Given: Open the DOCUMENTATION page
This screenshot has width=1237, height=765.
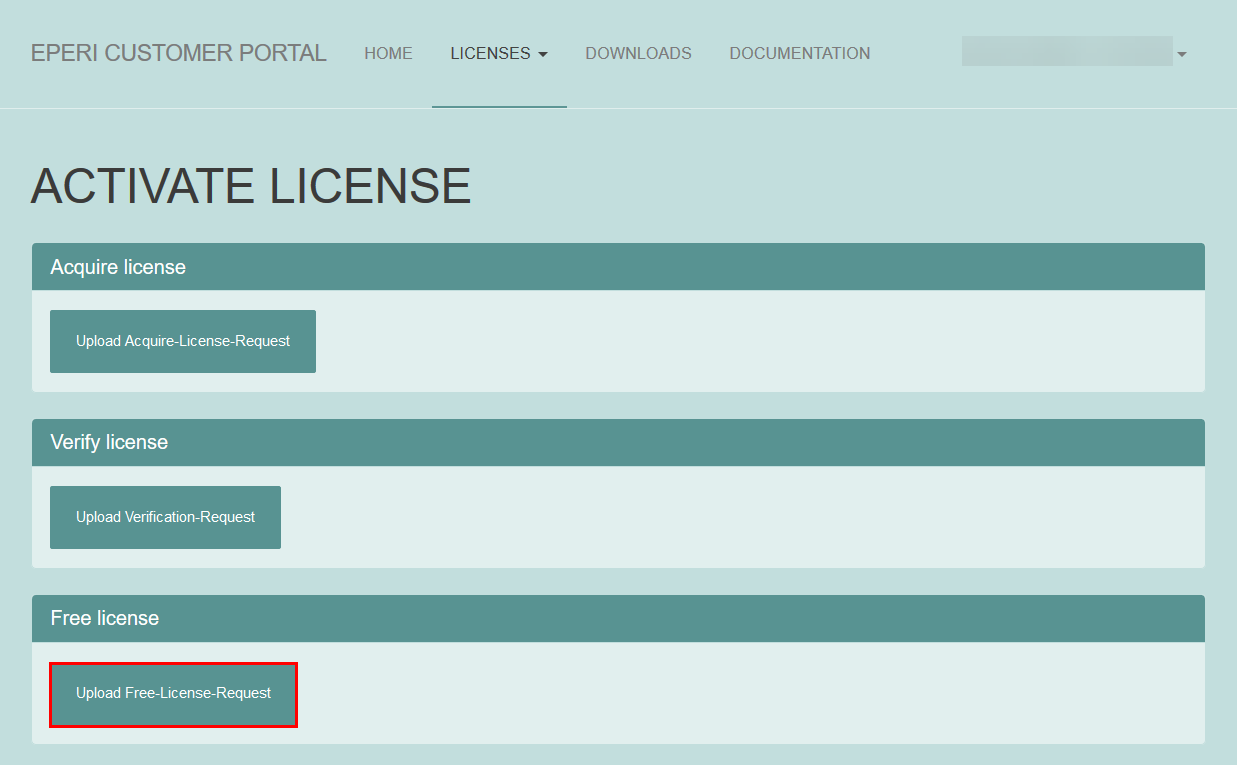Looking at the screenshot, I should 799,53.
